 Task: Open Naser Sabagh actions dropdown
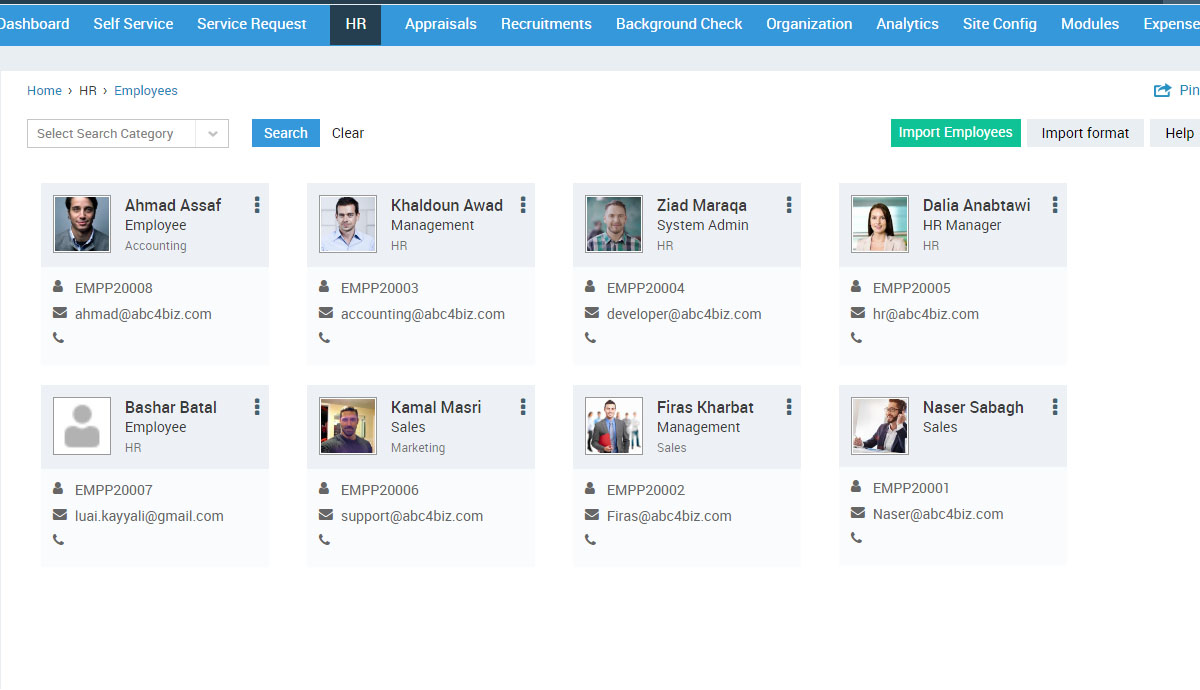(x=1055, y=407)
